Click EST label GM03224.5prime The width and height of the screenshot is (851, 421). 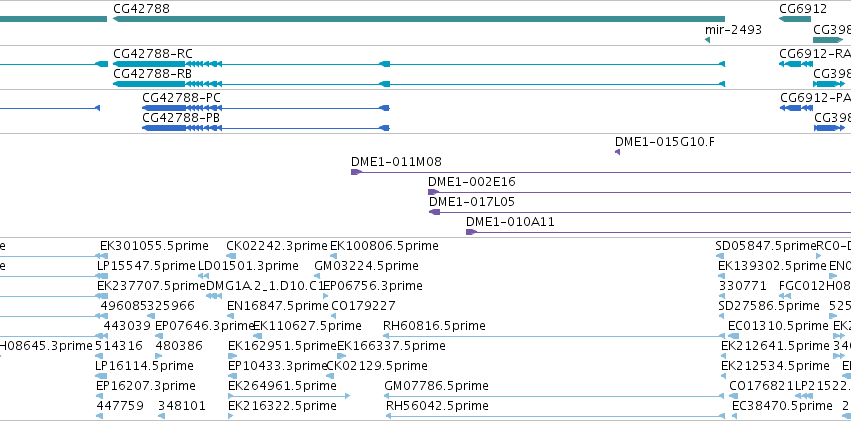click(x=366, y=266)
